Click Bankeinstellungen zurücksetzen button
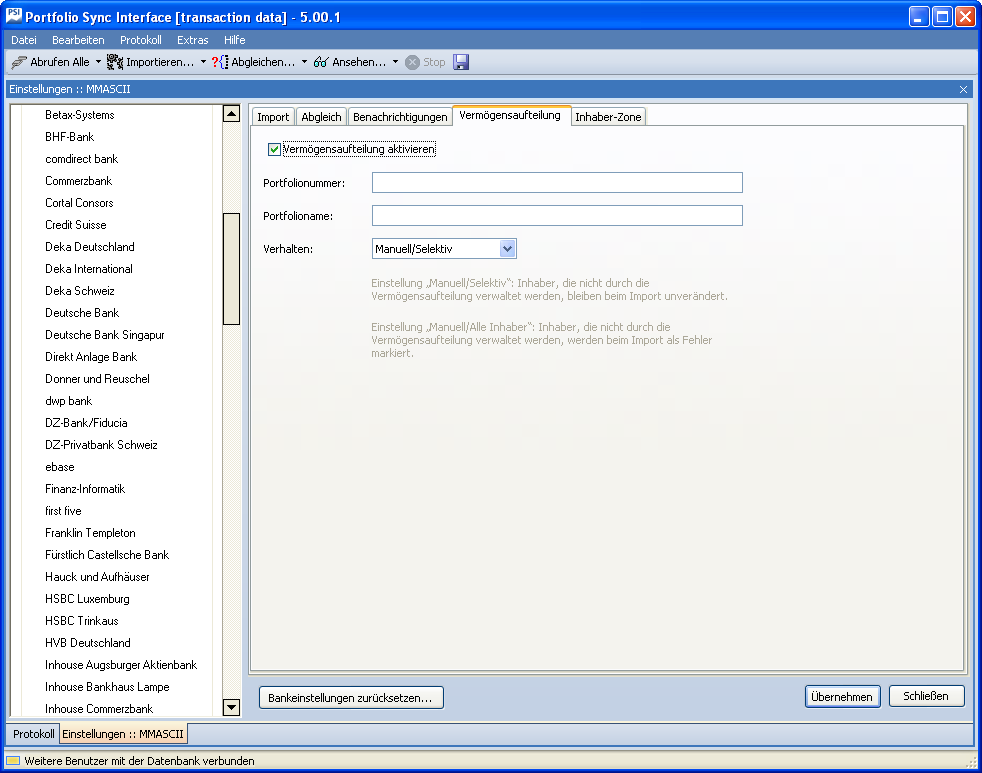 coord(351,698)
